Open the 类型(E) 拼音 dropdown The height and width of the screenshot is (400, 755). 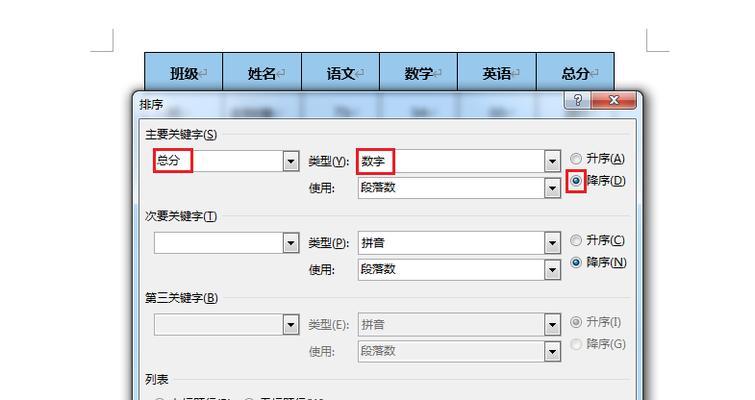tap(552, 324)
